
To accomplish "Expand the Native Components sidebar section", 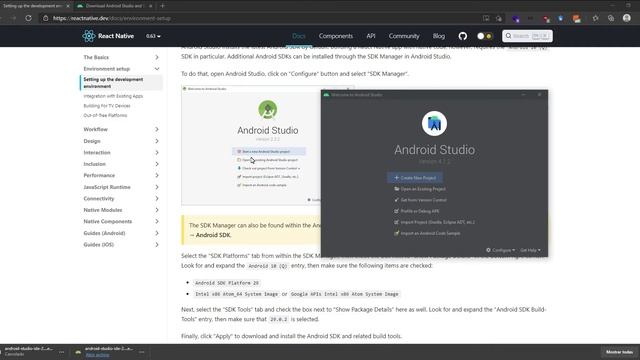I will tap(121, 221).
